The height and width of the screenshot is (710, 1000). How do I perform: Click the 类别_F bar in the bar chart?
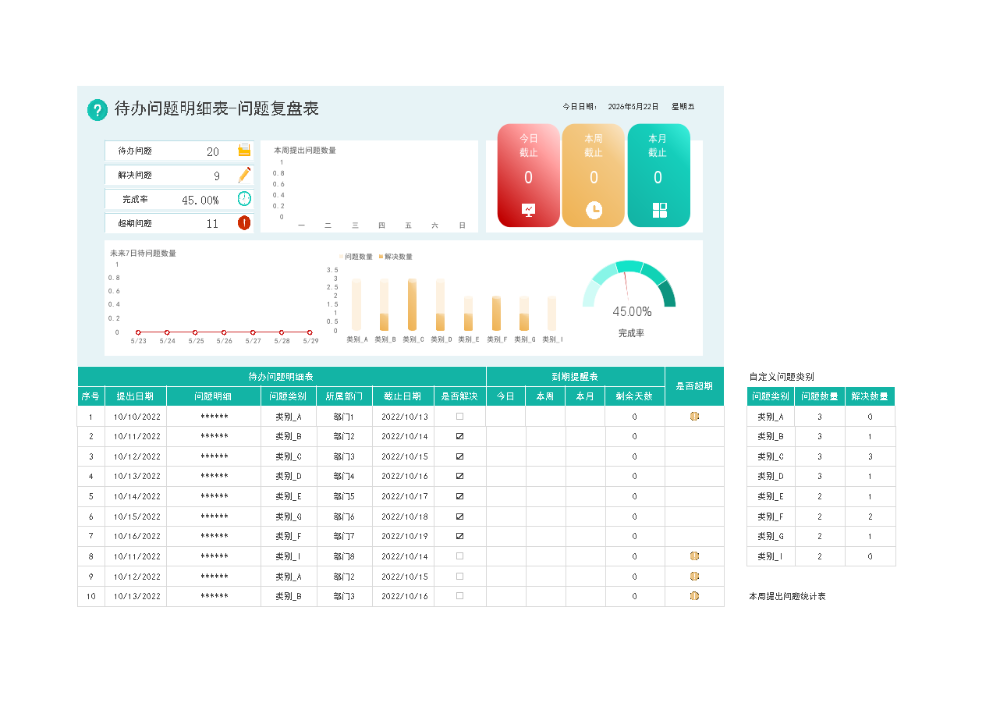pyautogui.click(x=496, y=313)
